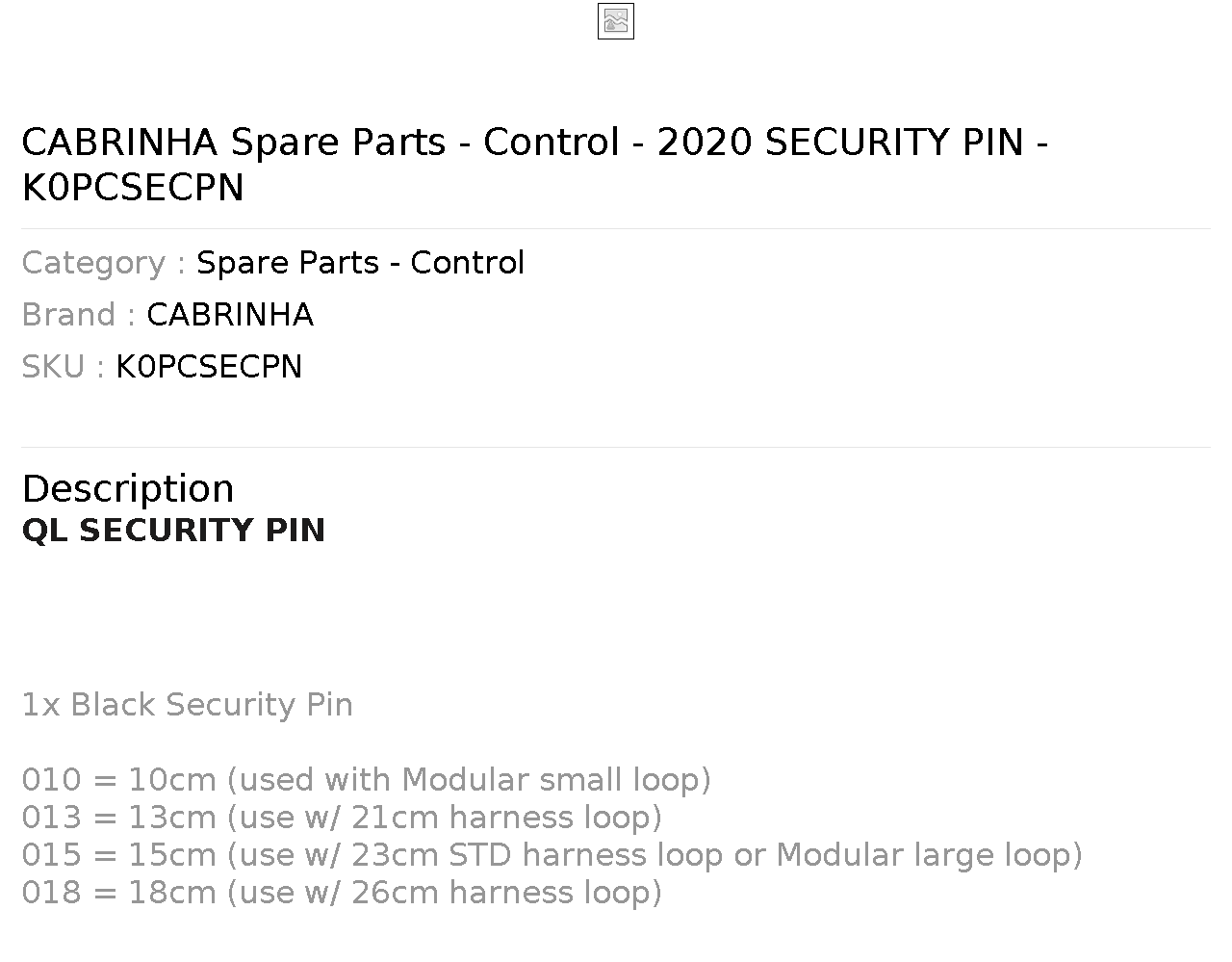1232x962 pixels.
Task: Click 'K0PCSECPN' in the title's second line
Action: click(133, 188)
